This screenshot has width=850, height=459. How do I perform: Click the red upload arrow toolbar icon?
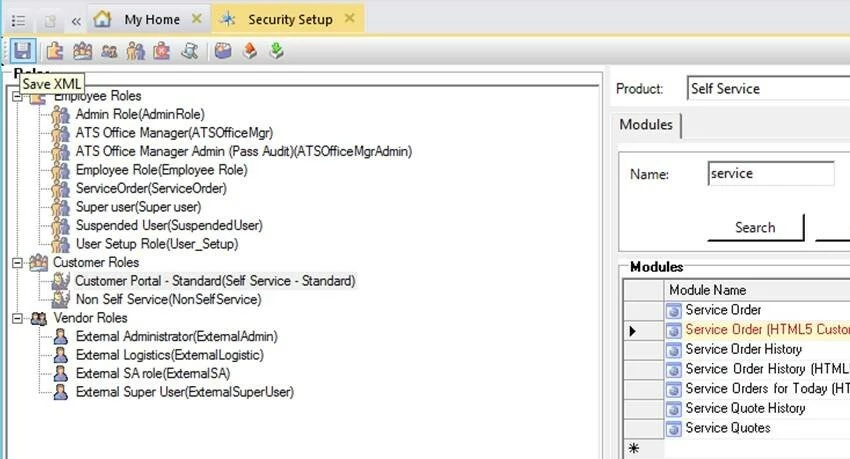pos(250,50)
